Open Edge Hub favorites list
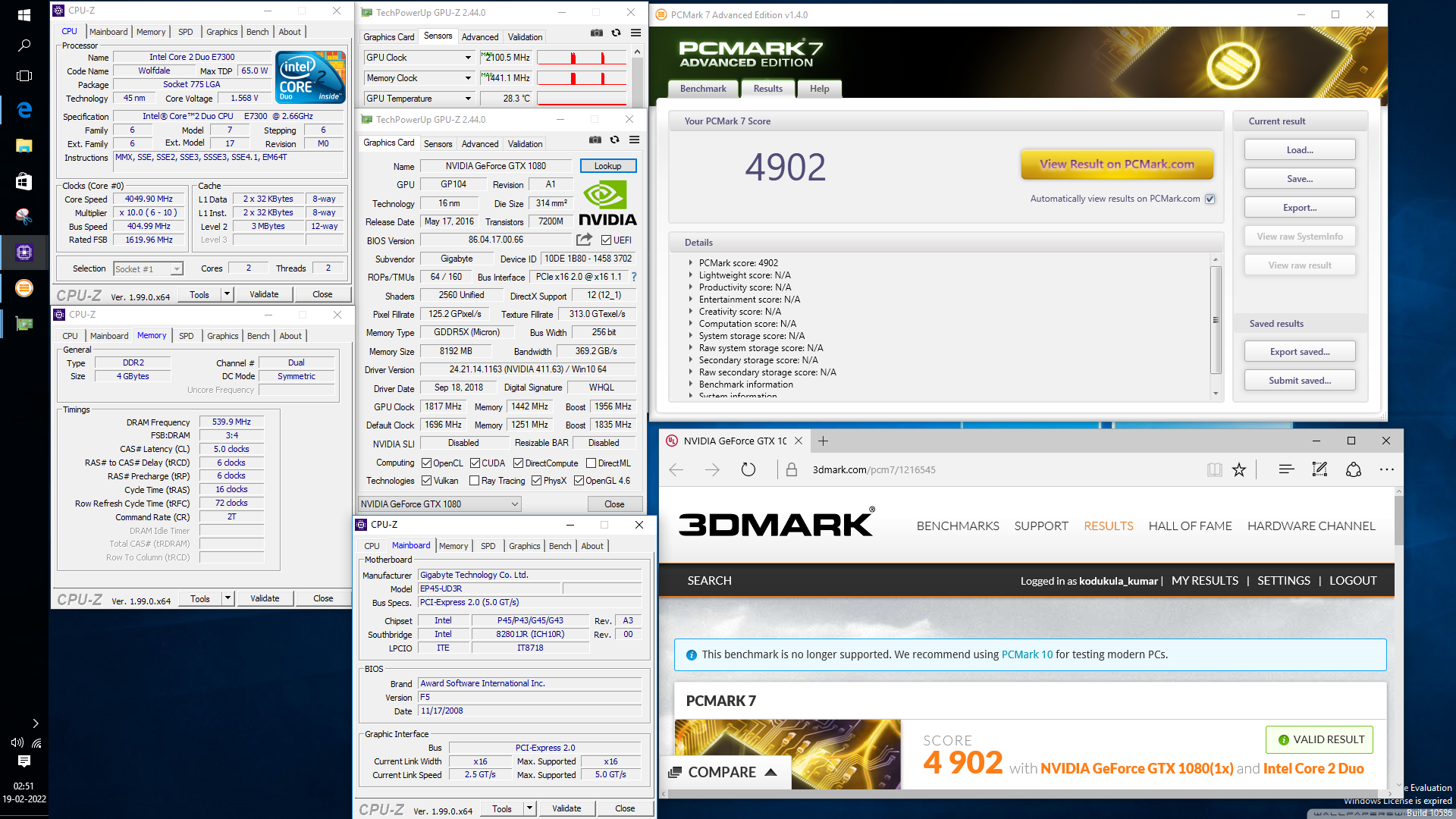 pos(1286,469)
